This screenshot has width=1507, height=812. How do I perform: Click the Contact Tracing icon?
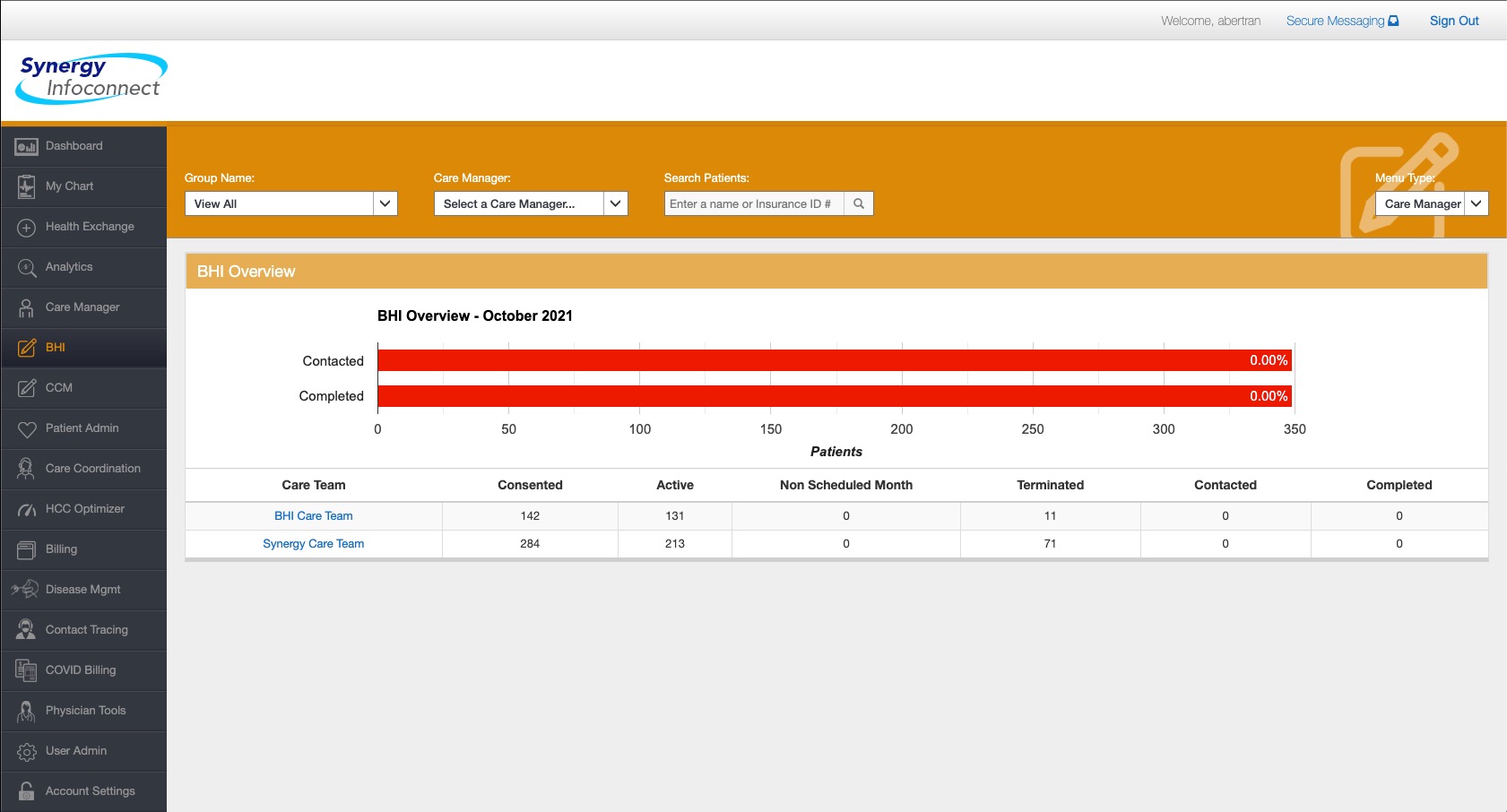(x=26, y=630)
